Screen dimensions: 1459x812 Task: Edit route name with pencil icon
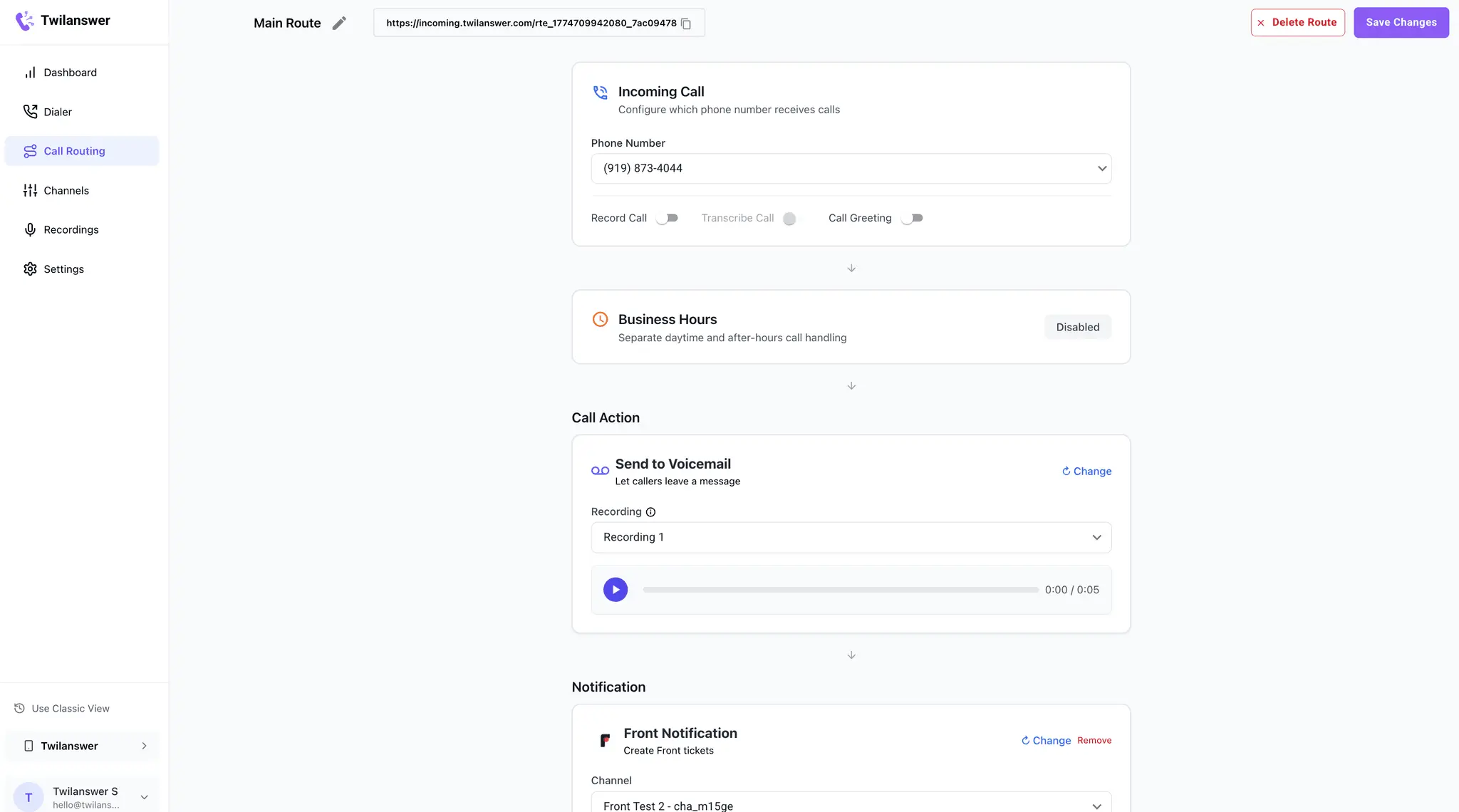pyautogui.click(x=339, y=24)
